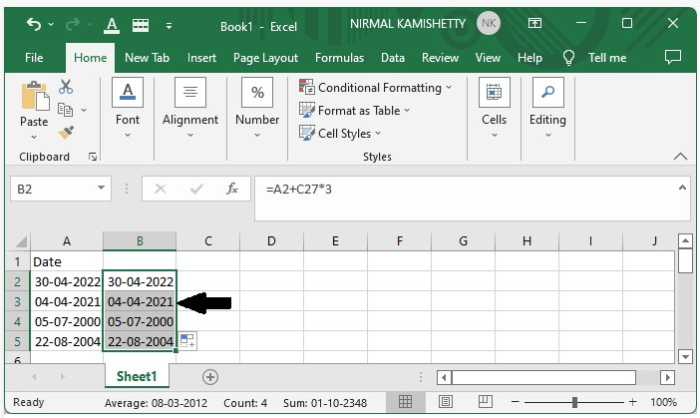The height and width of the screenshot is (418, 700).
Task: Add a new sheet with plus icon
Action: pos(210,377)
